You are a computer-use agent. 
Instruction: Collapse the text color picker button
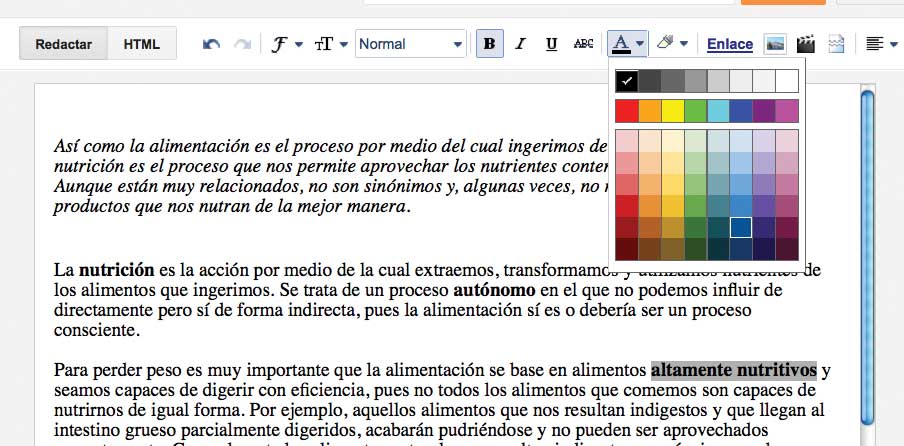627,44
